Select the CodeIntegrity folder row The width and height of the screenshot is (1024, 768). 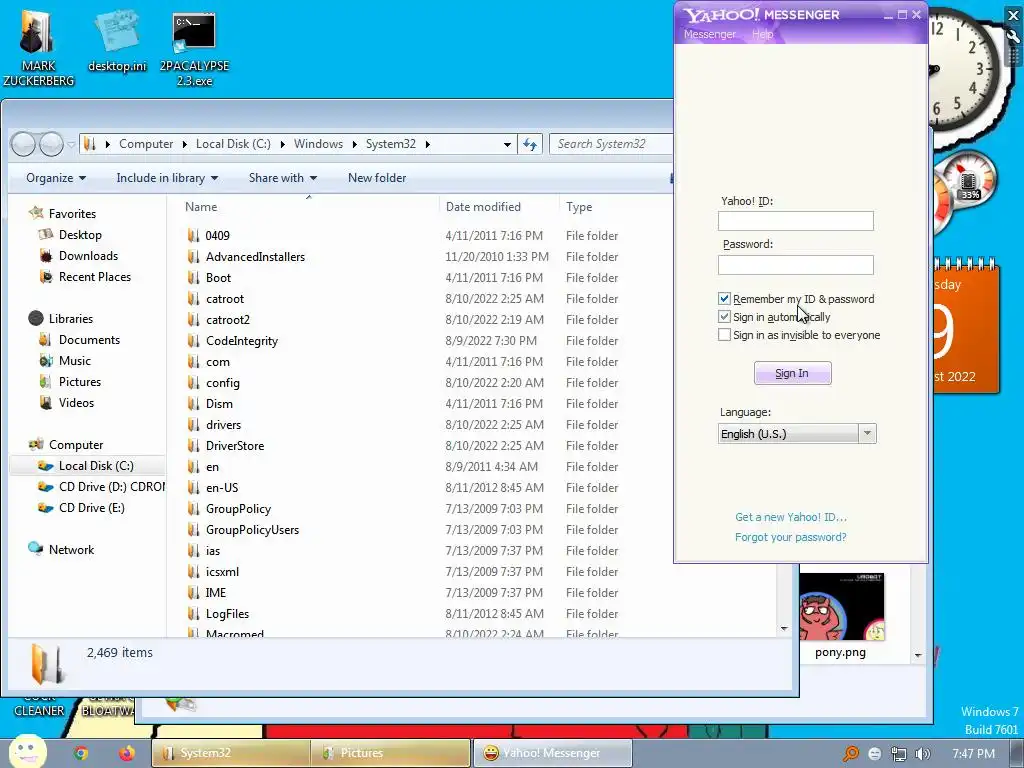pyautogui.click(x=424, y=340)
